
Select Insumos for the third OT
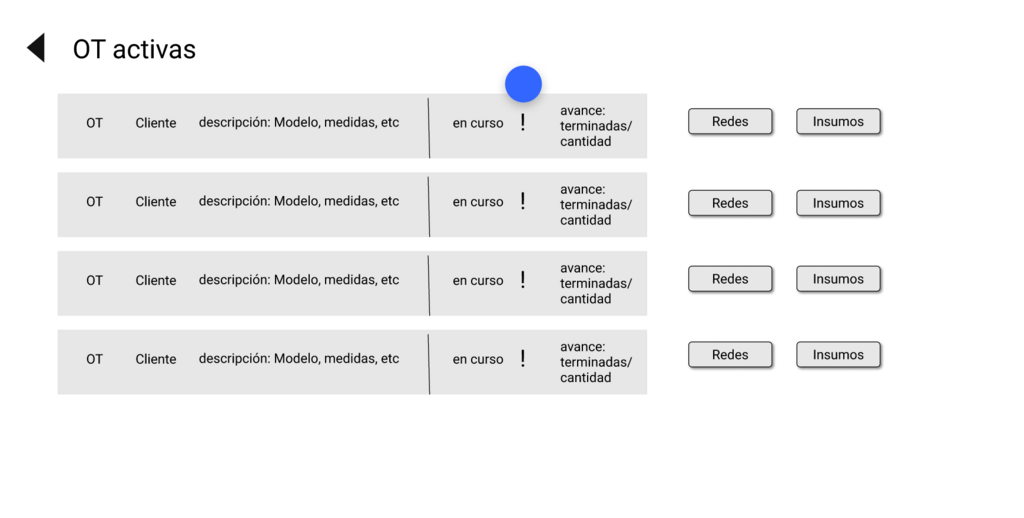[838, 279]
